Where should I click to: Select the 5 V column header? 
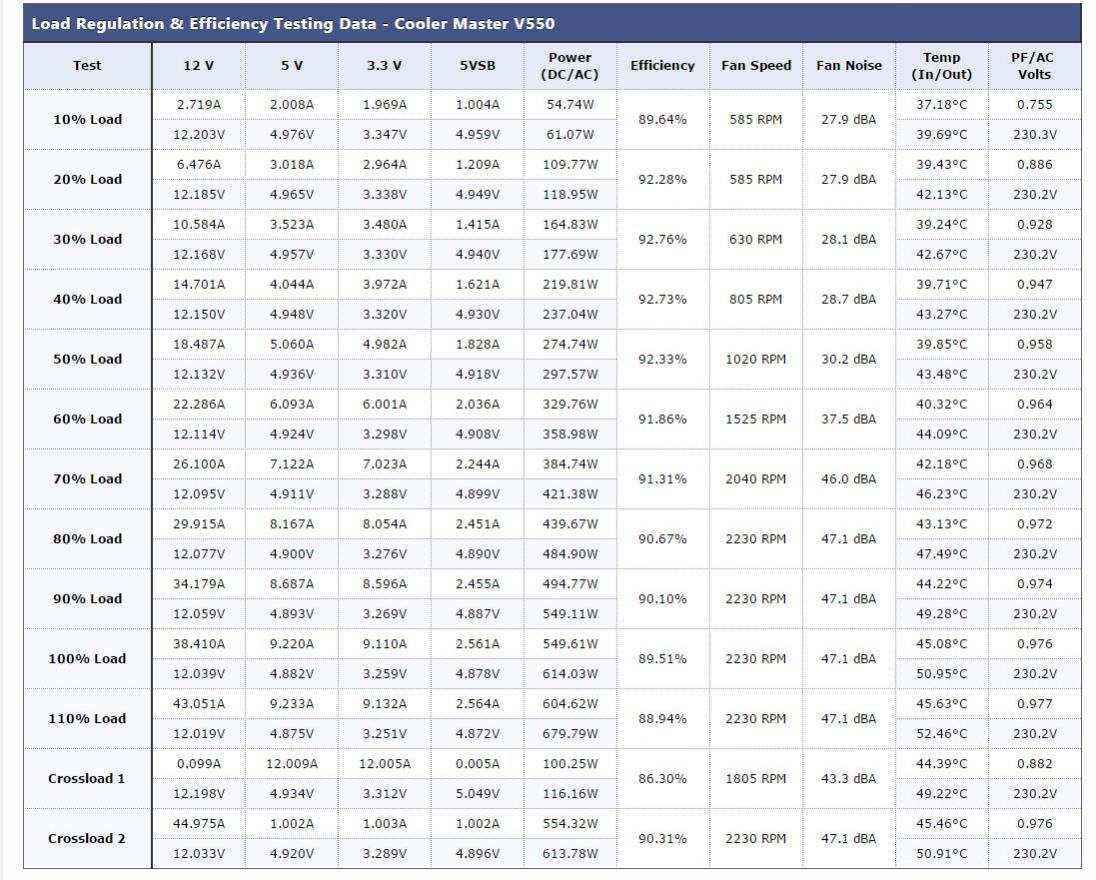point(291,66)
